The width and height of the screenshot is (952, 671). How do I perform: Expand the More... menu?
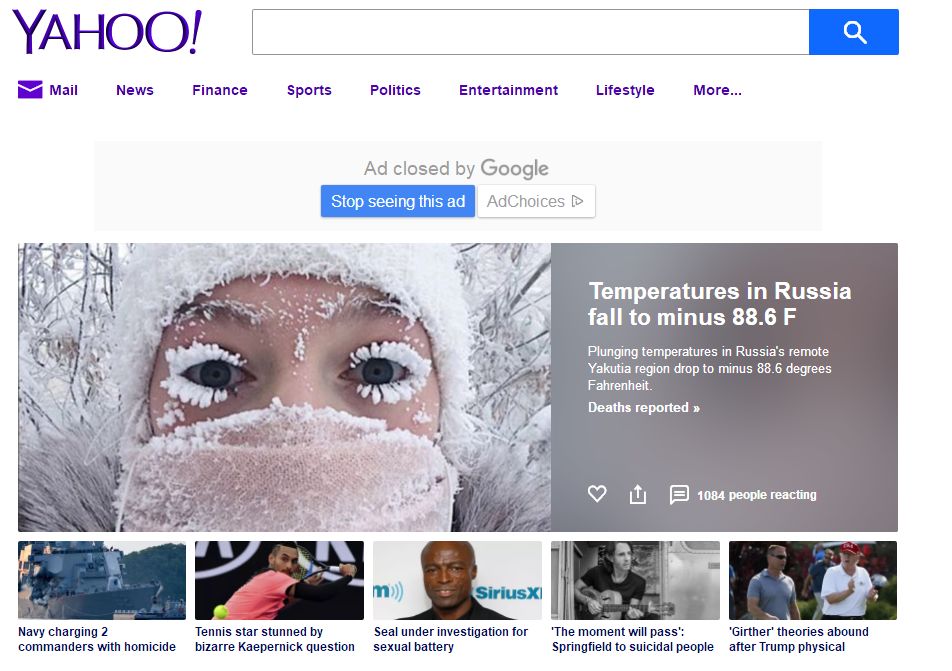(717, 90)
